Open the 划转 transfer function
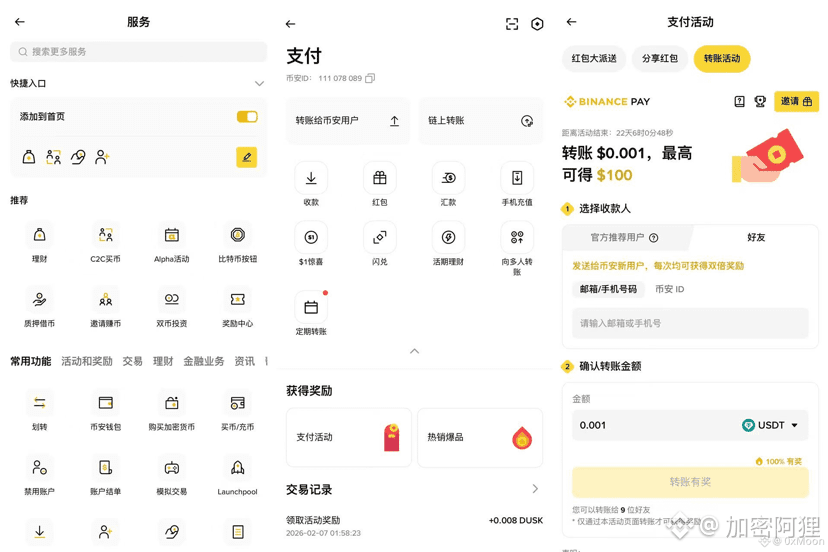The height and width of the screenshot is (552, 828). click(40, 410)
